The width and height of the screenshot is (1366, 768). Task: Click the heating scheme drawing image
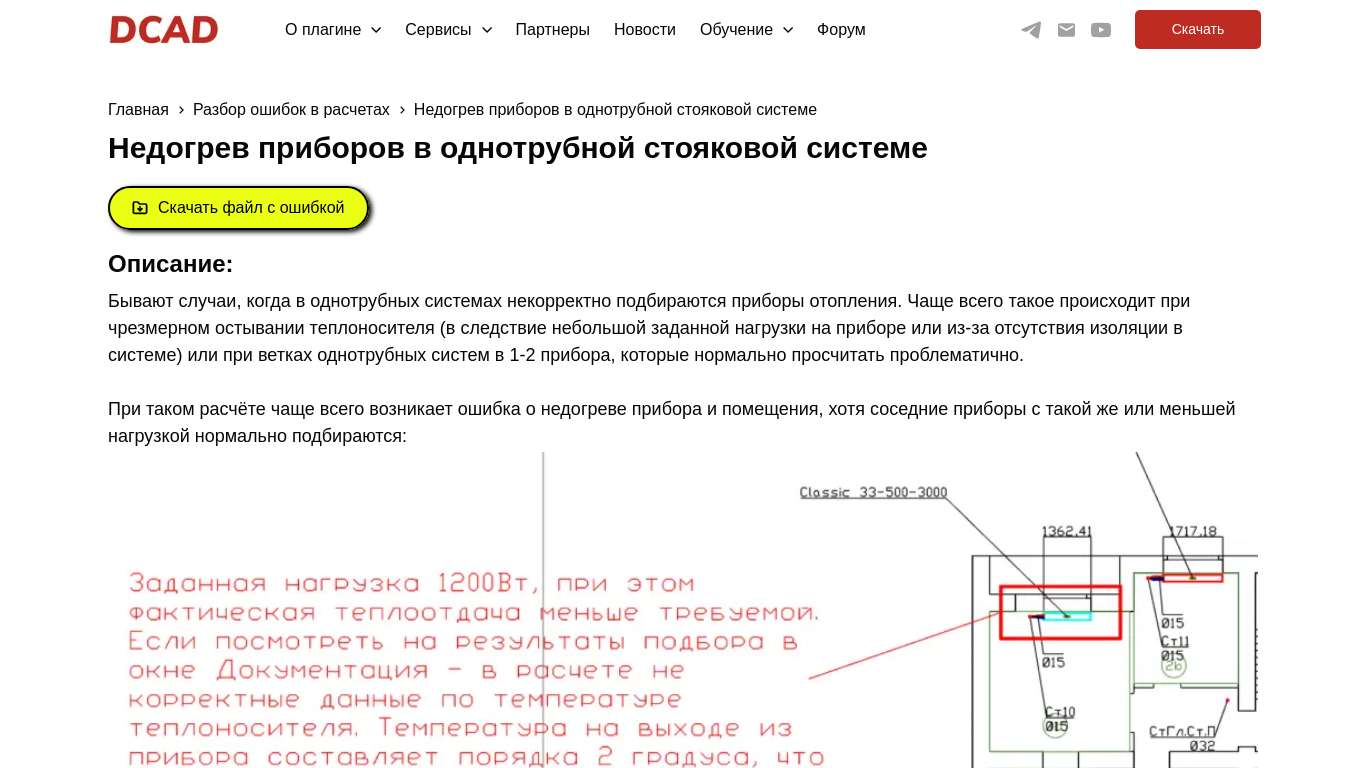pos(683,610)
